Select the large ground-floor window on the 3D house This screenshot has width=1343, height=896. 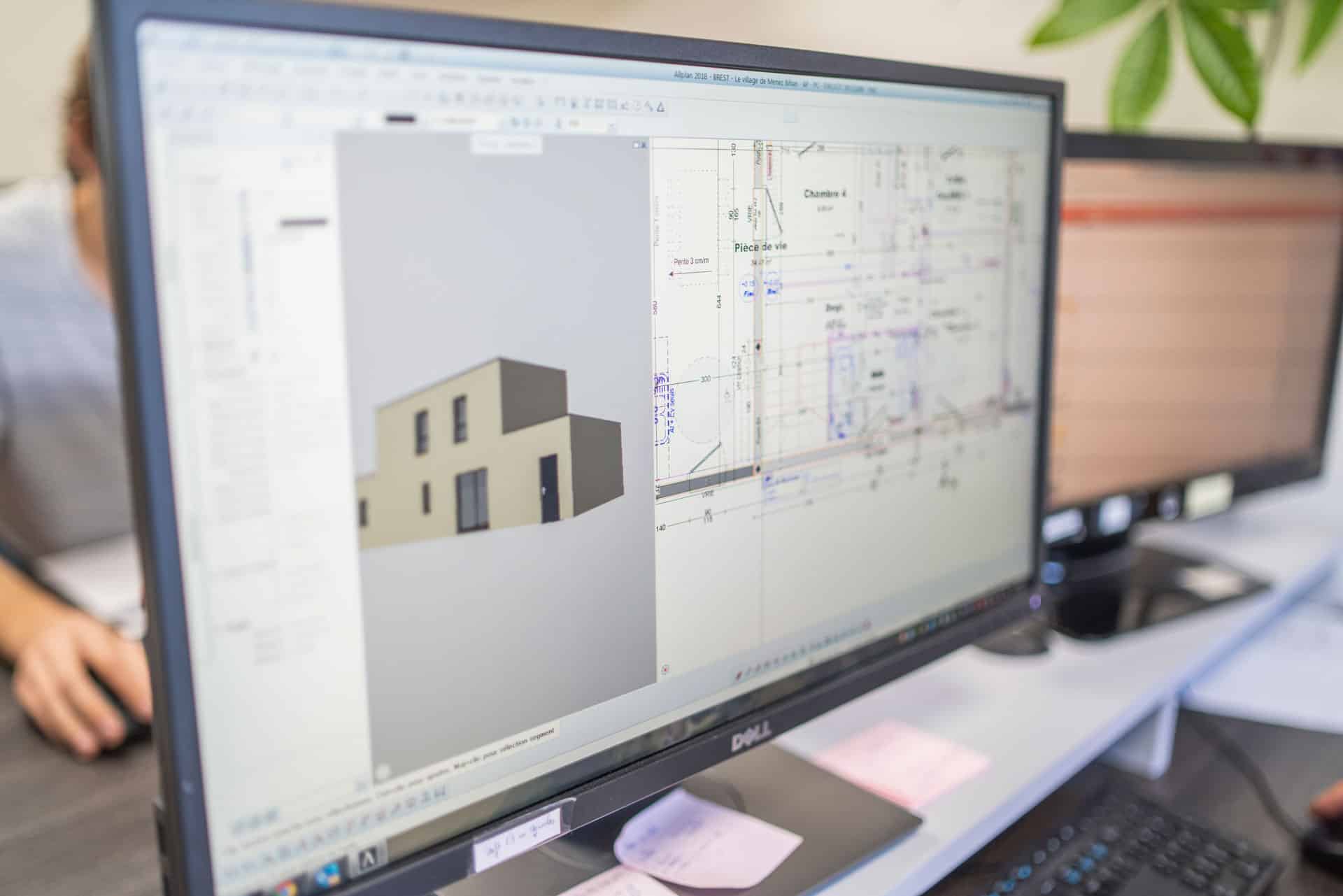[471, 500]
